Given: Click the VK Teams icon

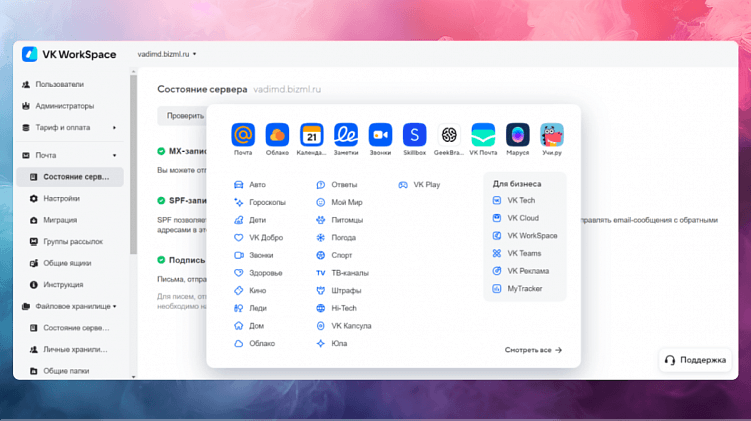Looking at the screenshot, I should point(497,253).
